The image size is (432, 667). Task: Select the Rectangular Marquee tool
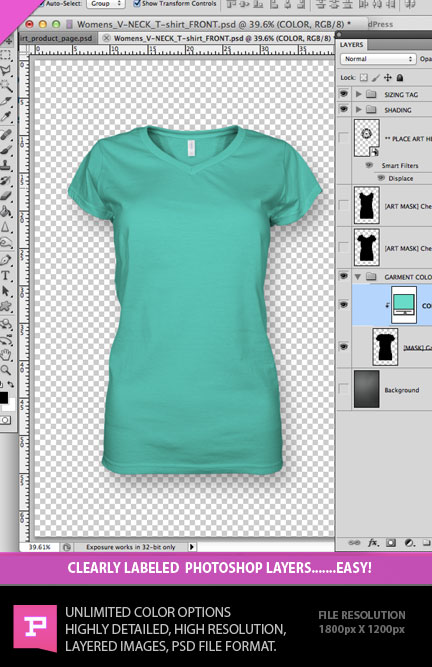click(6, 55)
